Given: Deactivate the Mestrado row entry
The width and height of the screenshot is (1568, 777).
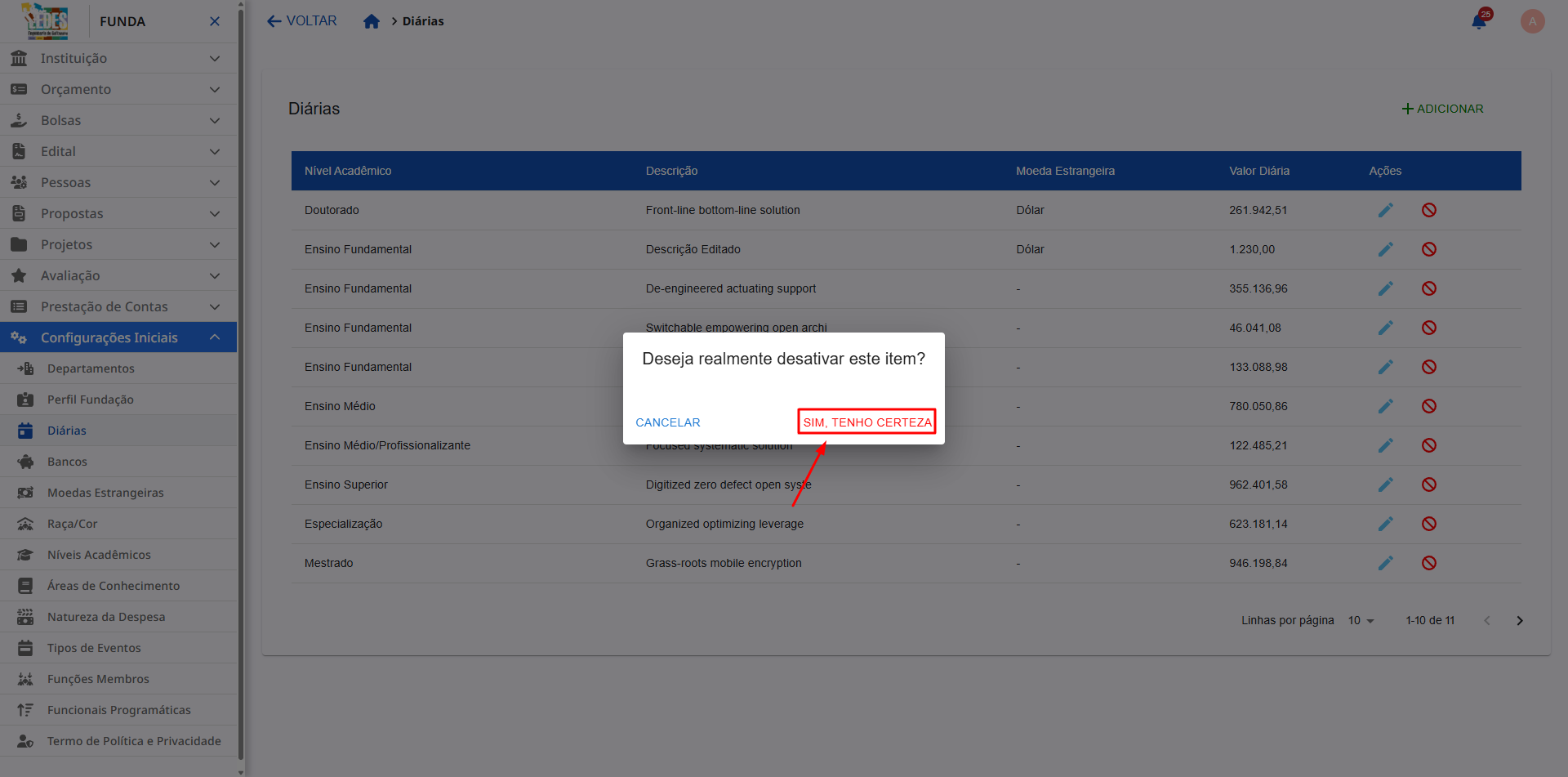Looking at the screenshot, I should pos(1428,563).
